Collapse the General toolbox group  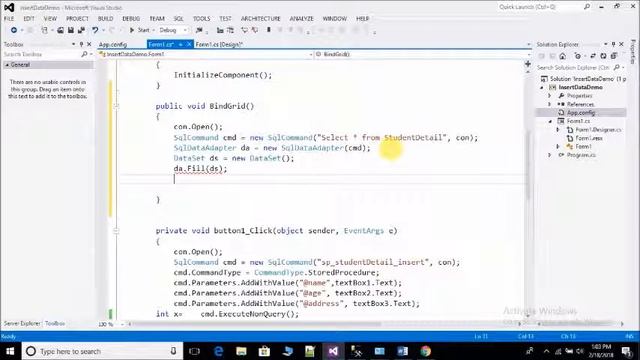7,65
